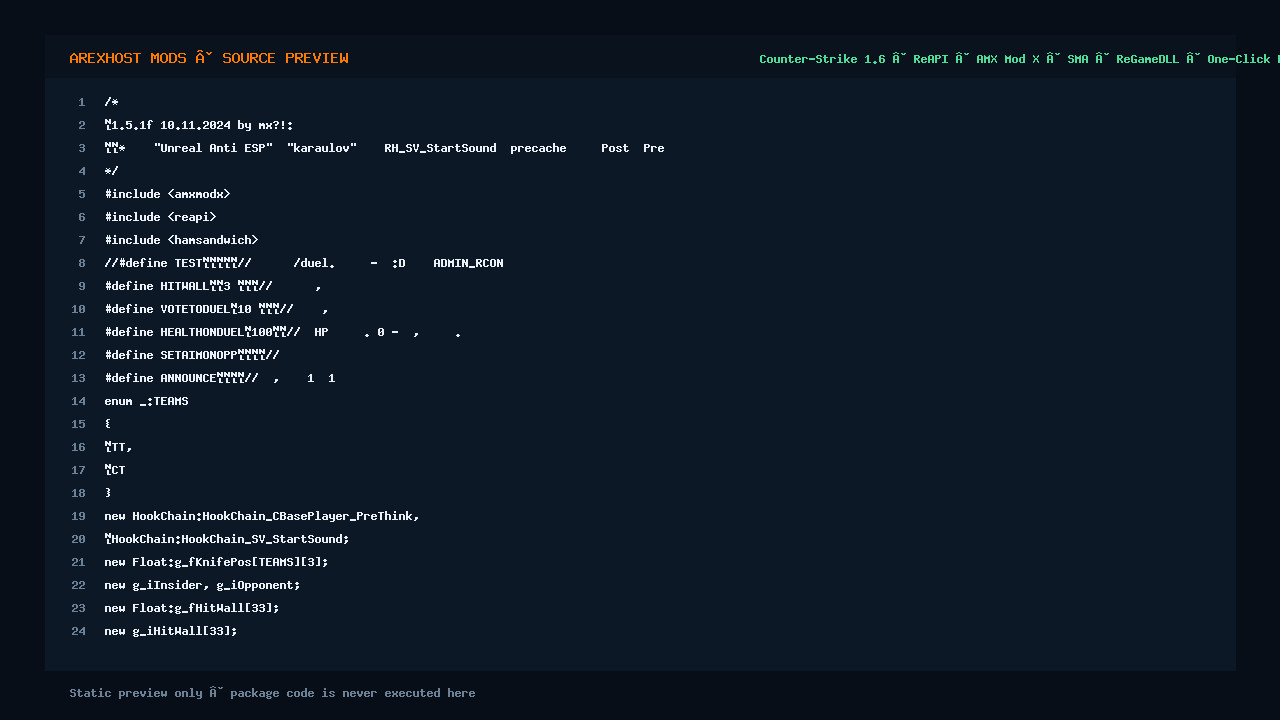Select line number 24 in gutter
The height and width of the screenshot is (720, 1280).
point(79,631)
